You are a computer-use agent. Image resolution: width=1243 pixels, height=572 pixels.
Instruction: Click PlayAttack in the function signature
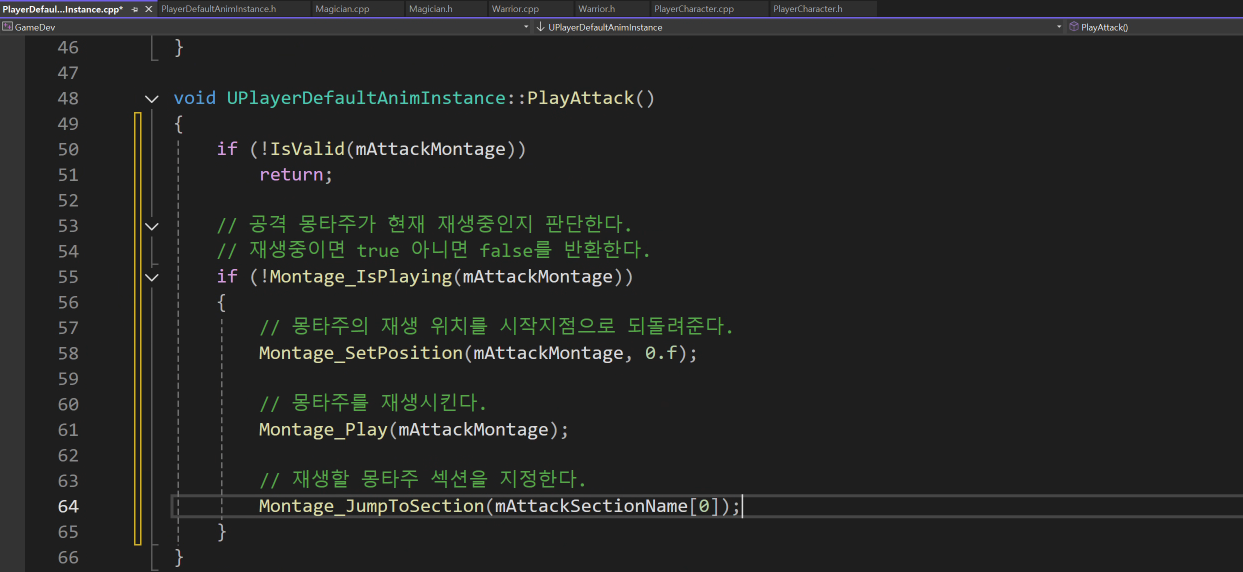click(581, 98)
